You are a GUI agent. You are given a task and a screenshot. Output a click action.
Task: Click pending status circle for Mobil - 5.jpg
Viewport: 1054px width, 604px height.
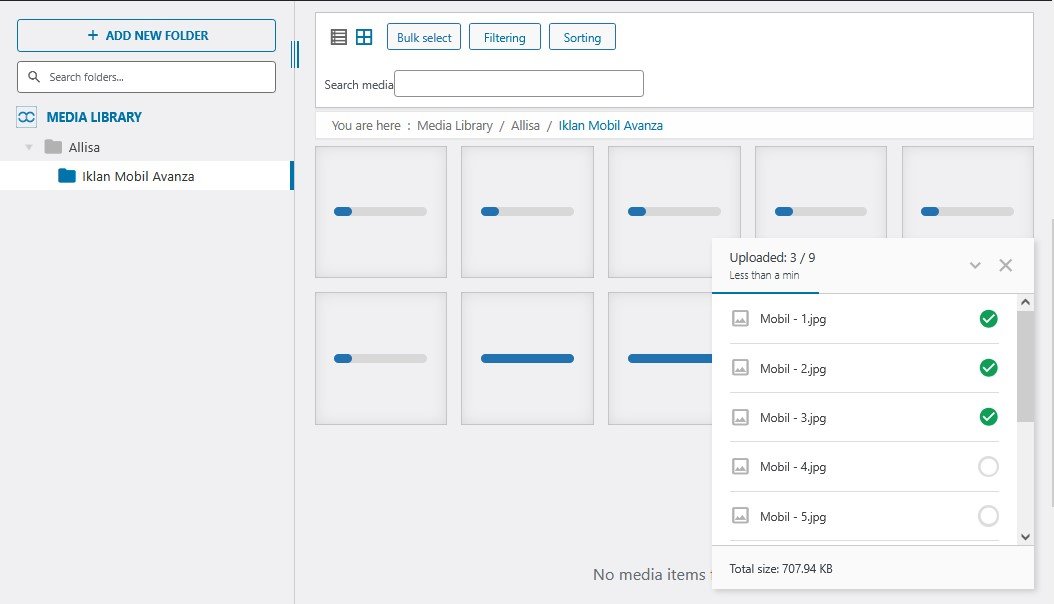point(988,516)
